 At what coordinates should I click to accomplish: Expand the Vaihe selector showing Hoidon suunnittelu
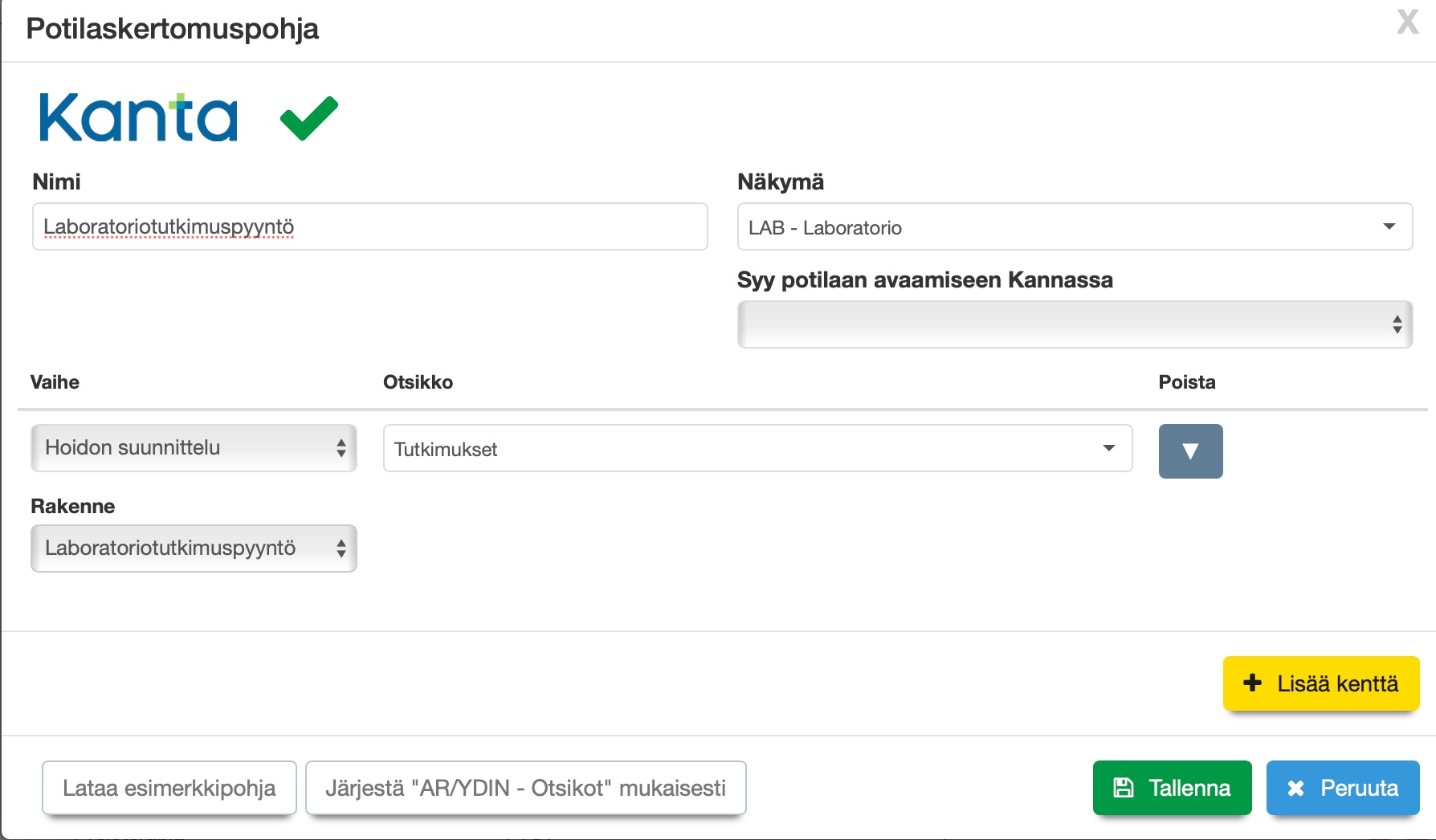(x=194, y=448)
